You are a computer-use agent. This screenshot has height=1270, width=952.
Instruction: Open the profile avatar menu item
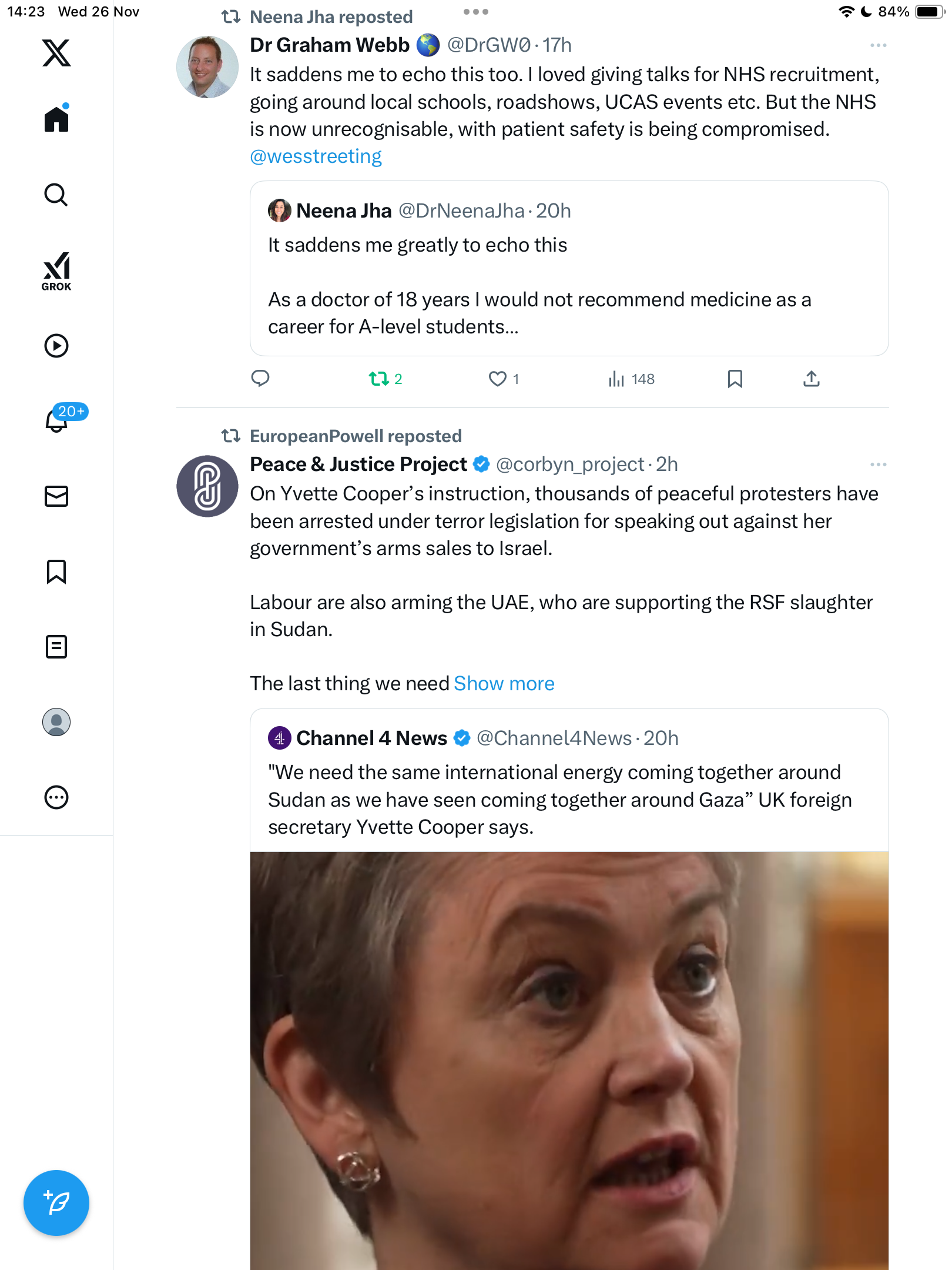click(x=56, y=722)
